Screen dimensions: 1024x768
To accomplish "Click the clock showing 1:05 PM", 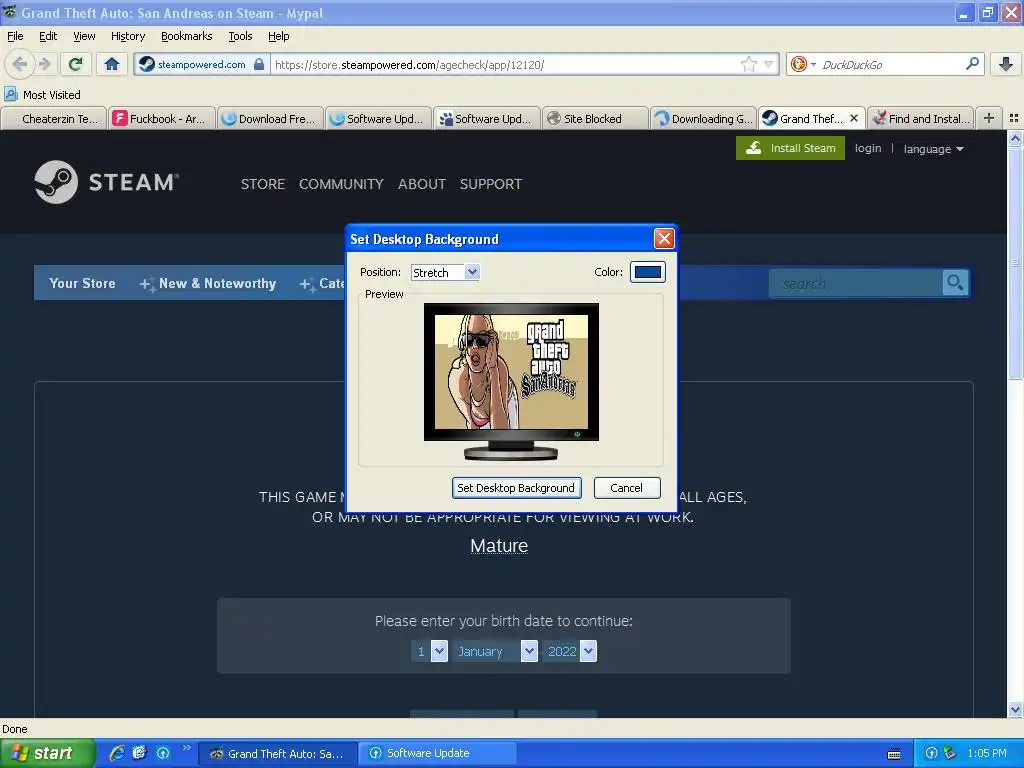I will (x=987, y=753).
